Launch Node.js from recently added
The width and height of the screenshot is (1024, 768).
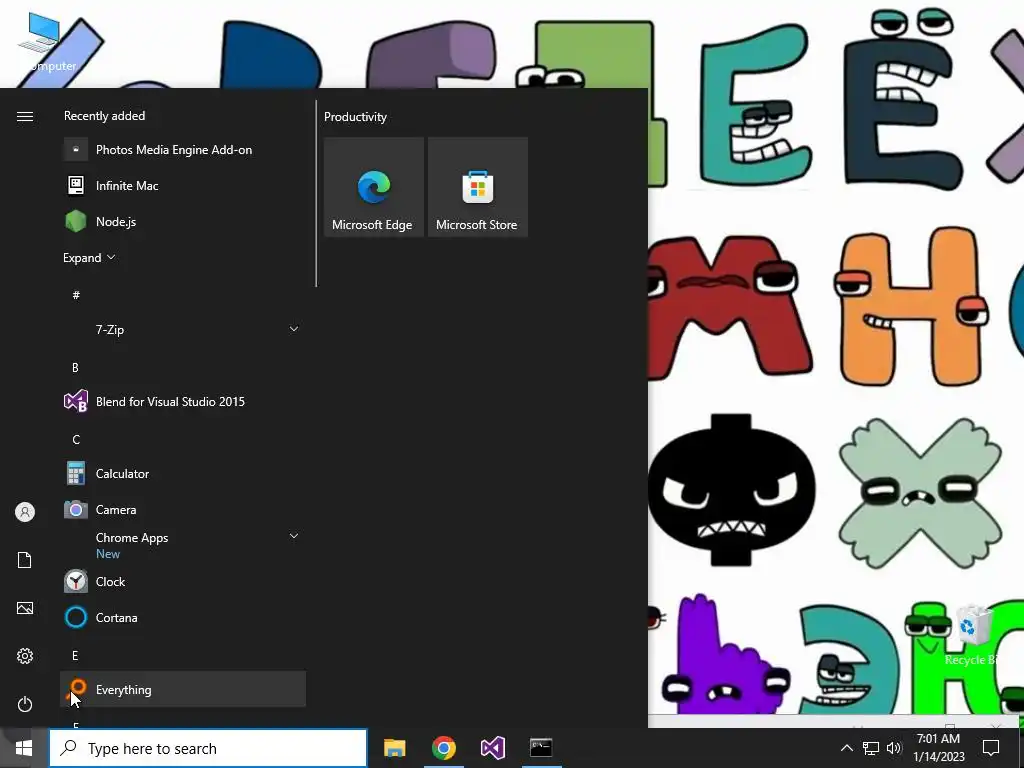(183, 221)
